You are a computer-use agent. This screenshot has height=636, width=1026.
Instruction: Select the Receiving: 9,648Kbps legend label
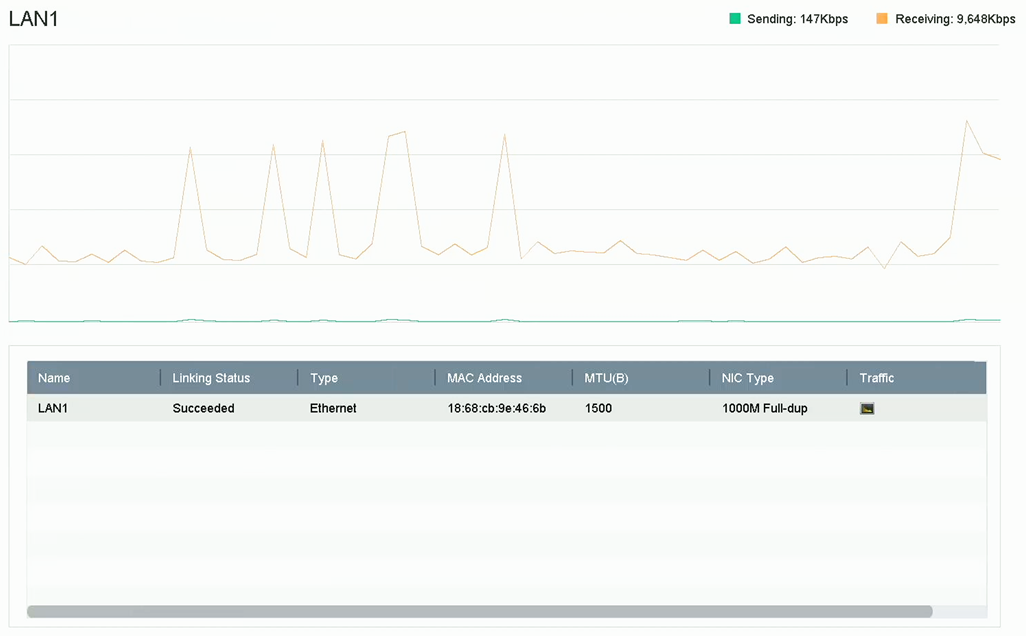point(955,19)
